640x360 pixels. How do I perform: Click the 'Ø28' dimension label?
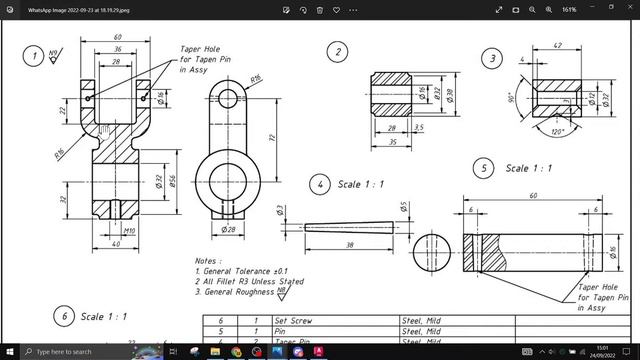point(228,230)
